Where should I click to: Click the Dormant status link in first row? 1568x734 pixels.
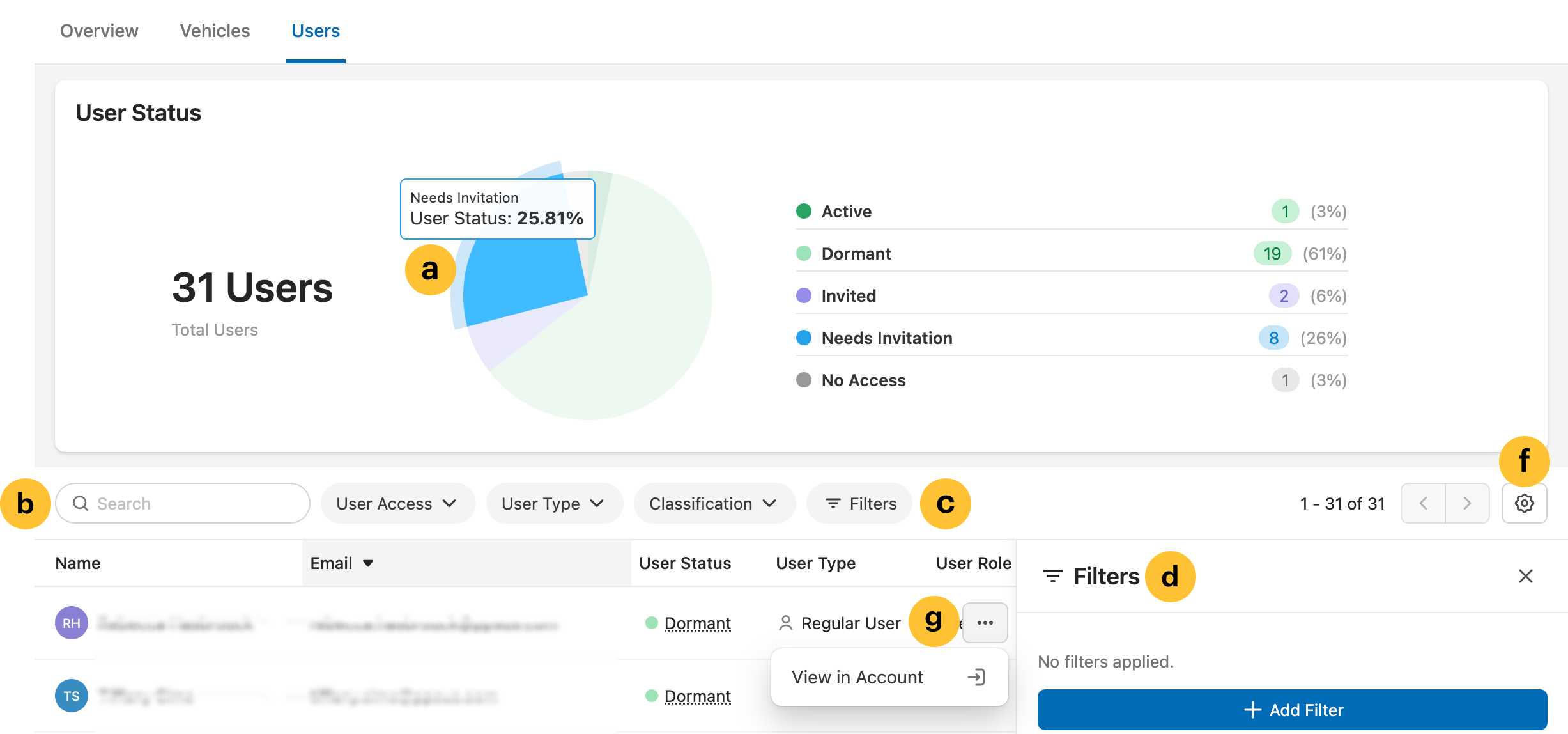click(698, 622)
